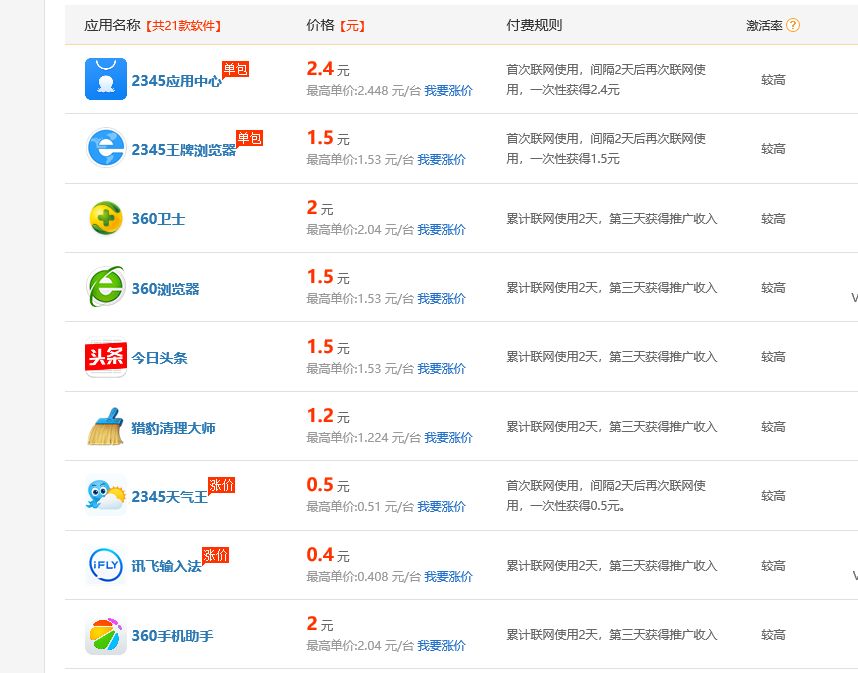This screenshot has height=673, width=858.
Task: Click 最高单价:0.408 元/台 text
Action: [x=363, y=577]
